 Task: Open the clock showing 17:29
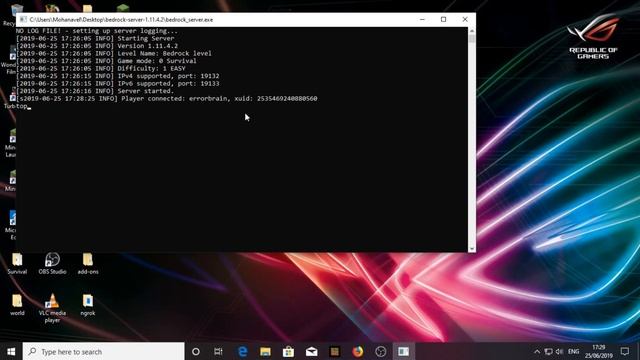coord(599,351)
